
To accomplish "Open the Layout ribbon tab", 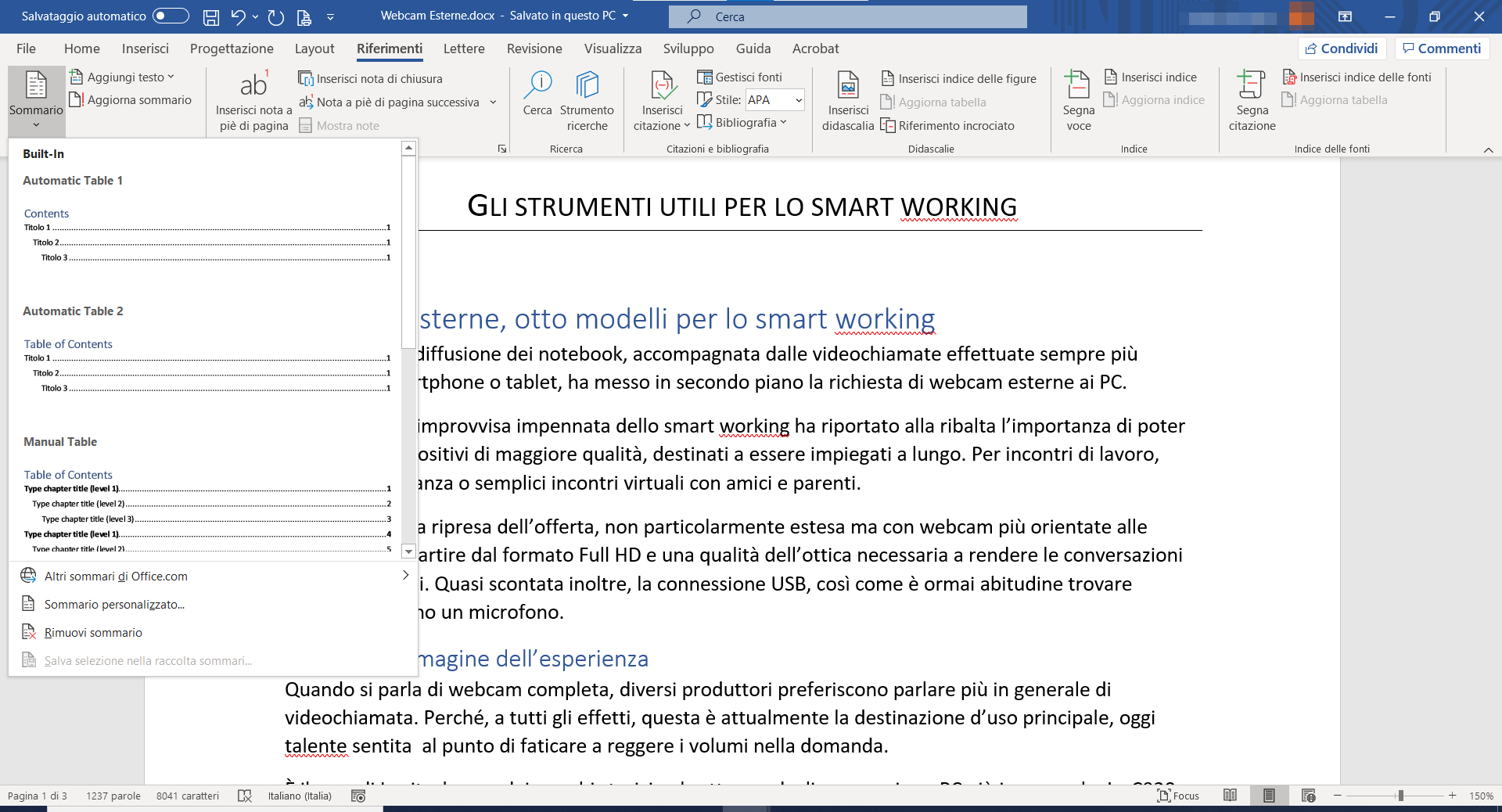I will pos(314,49).
